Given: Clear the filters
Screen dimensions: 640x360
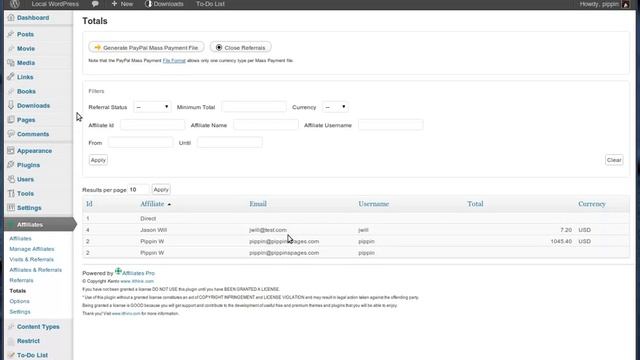Looking at the screenshot, I should click(x=614, y=160).
